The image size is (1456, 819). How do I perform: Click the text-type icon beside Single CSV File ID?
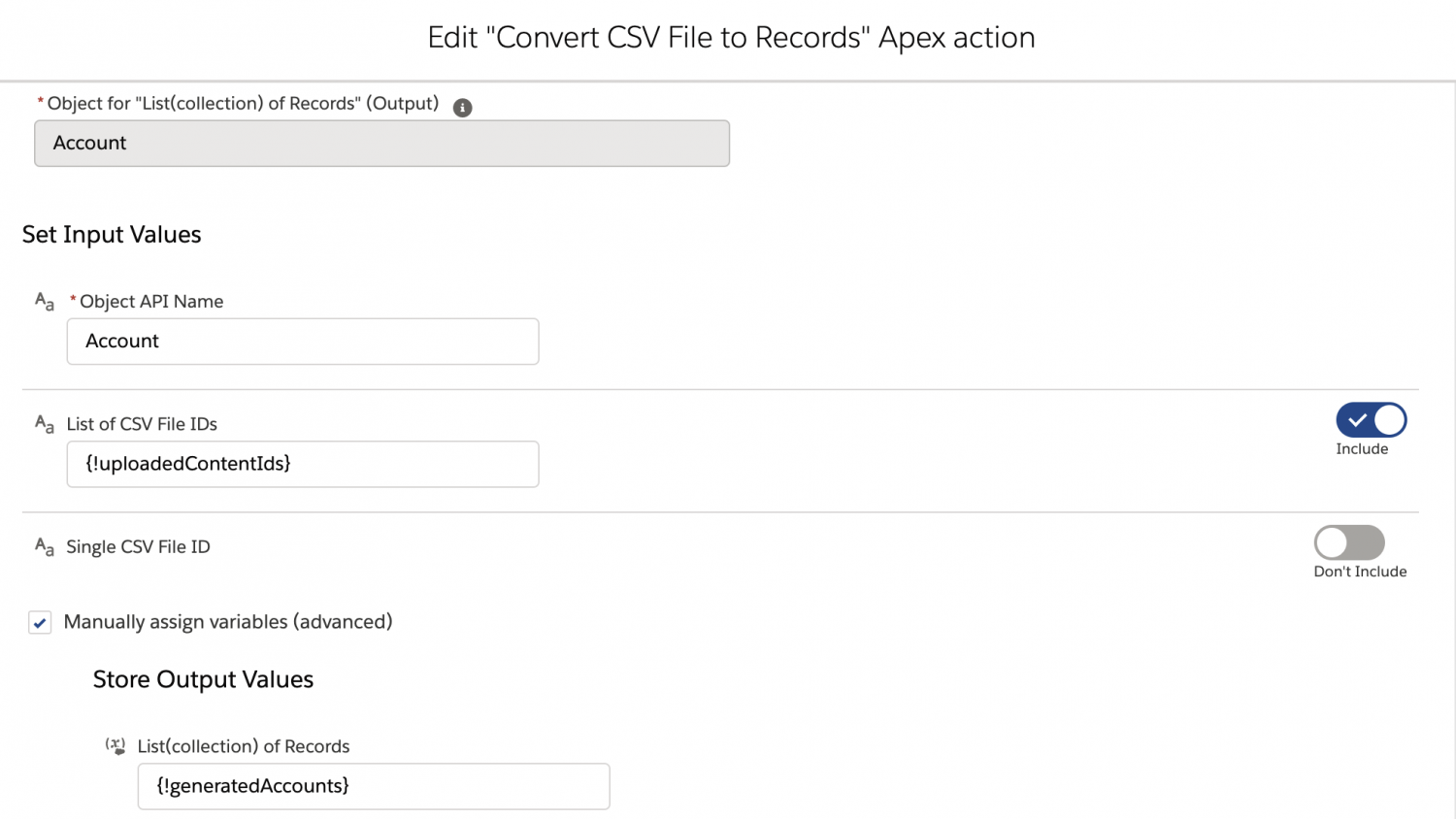44,547
